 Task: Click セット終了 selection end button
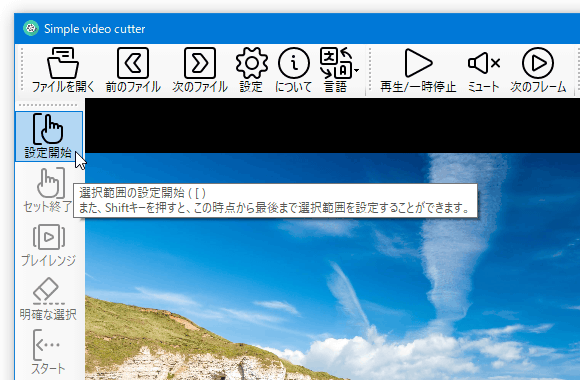[48, 190]
